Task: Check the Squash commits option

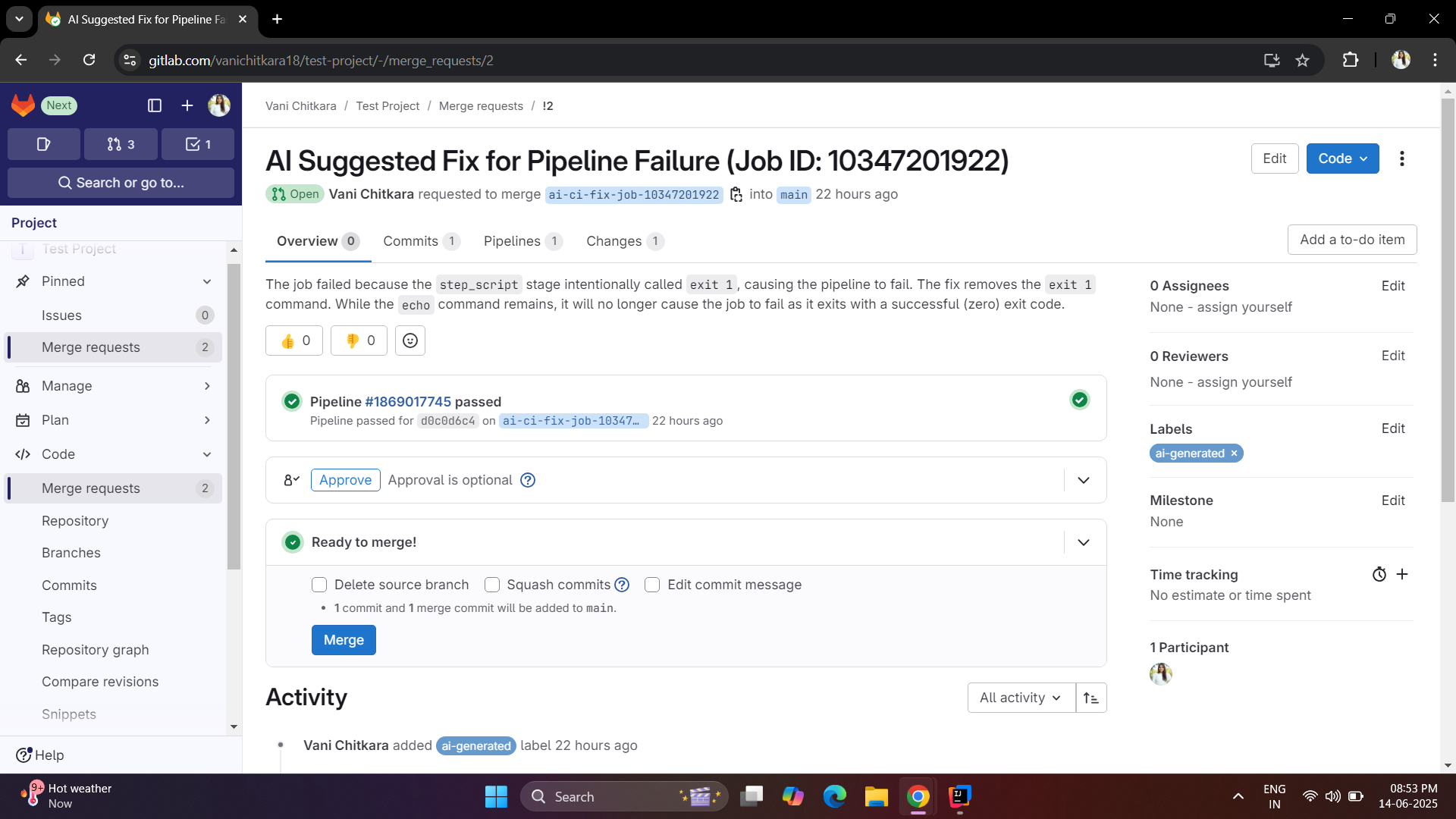Action: (492, 585)
